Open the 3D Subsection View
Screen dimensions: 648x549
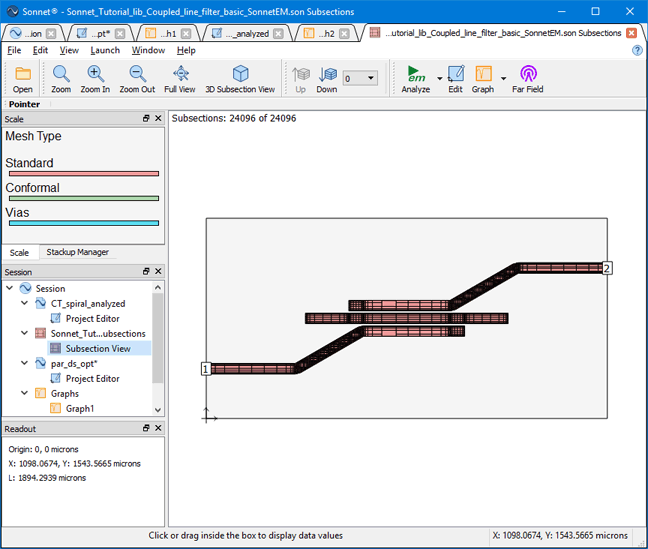pos(240,79)
